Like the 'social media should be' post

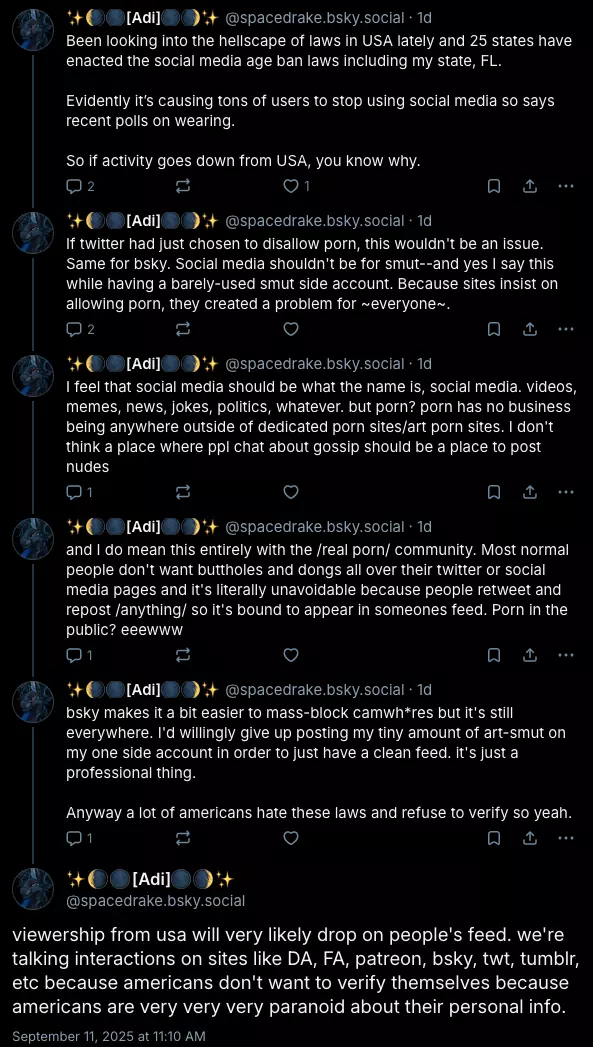(x=290, y=492)
